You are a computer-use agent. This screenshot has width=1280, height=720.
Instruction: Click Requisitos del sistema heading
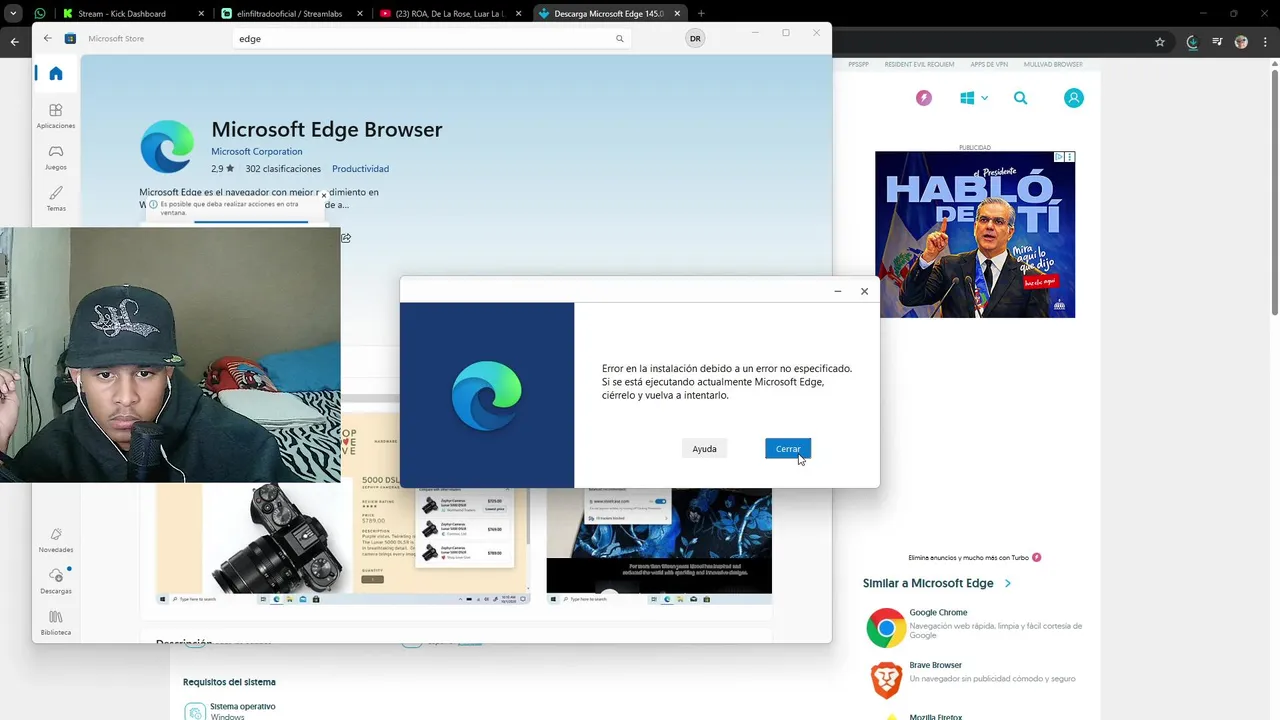click(229, 682)
